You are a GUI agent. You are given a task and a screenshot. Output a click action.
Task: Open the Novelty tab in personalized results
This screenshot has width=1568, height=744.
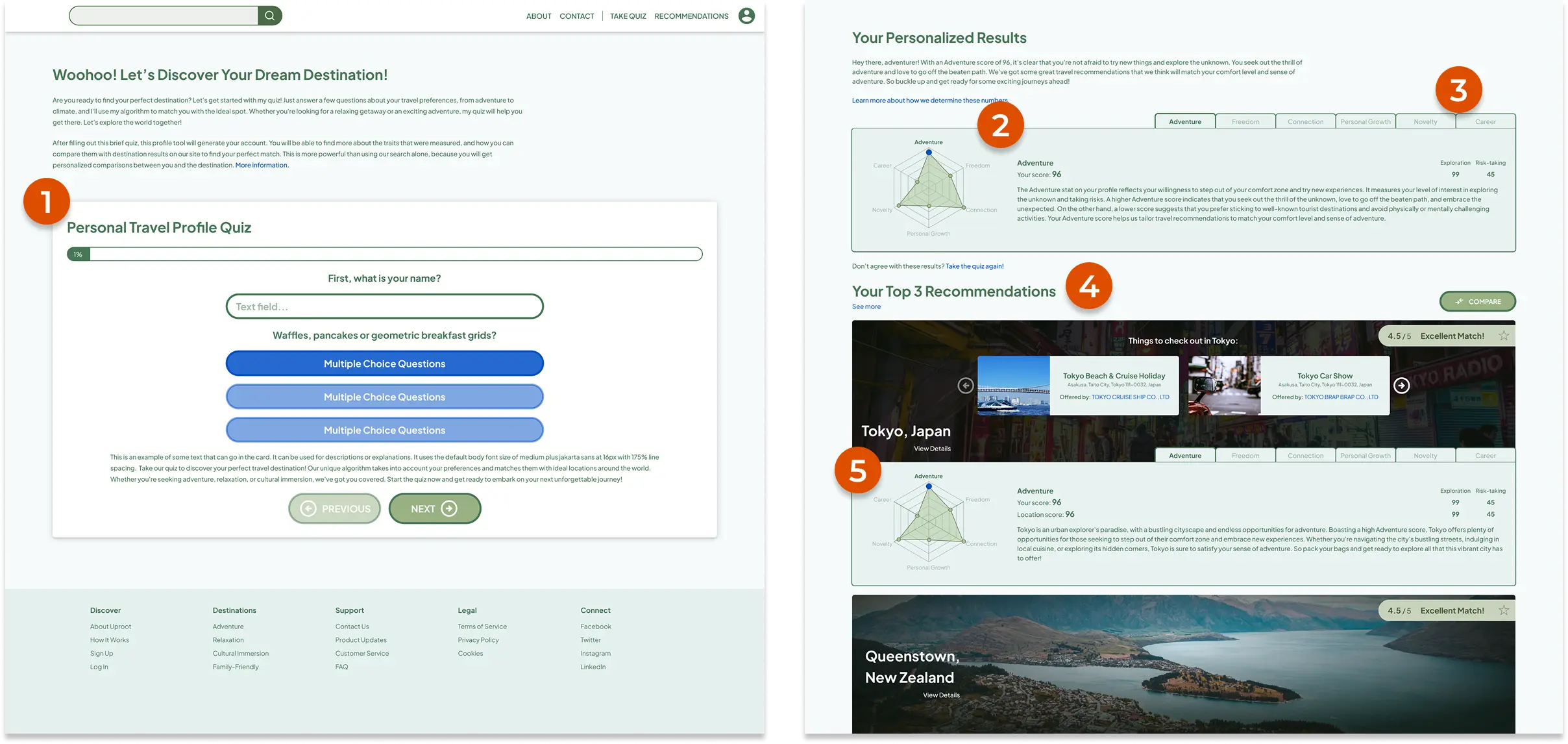[1425, 121]
